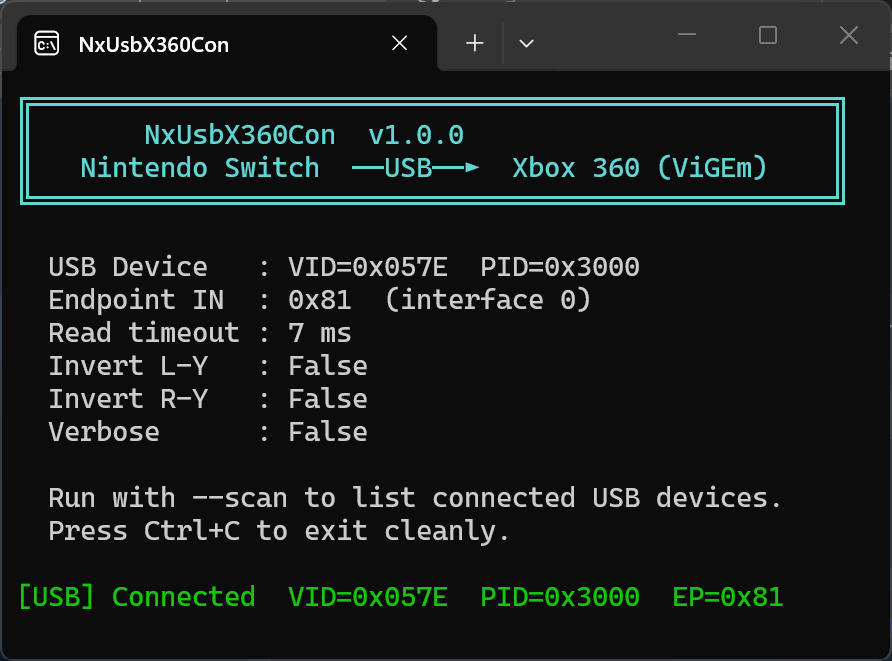Viewport: 892px width, 661px height.
Task: Expand the terminal profiles dropdown
Action: 526,43
